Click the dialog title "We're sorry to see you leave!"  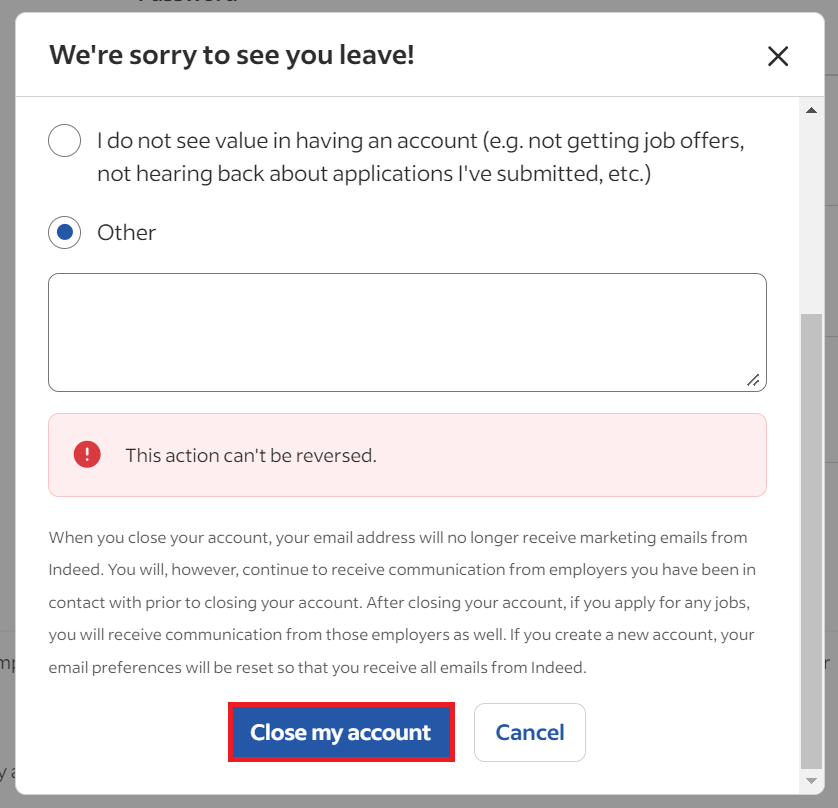(230, 55)
